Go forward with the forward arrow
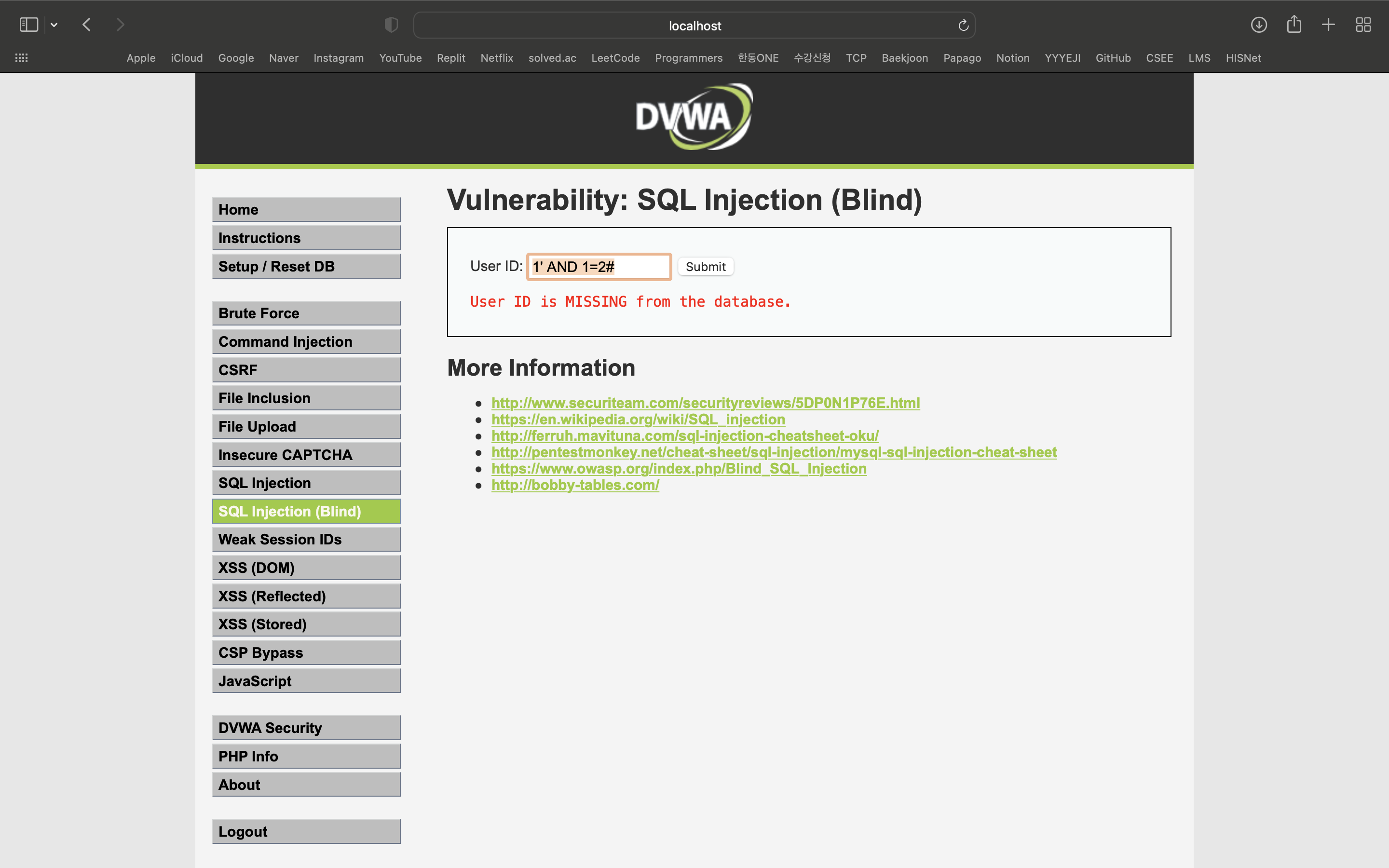Screen dimensions: 1389x868 pos(120,25)
